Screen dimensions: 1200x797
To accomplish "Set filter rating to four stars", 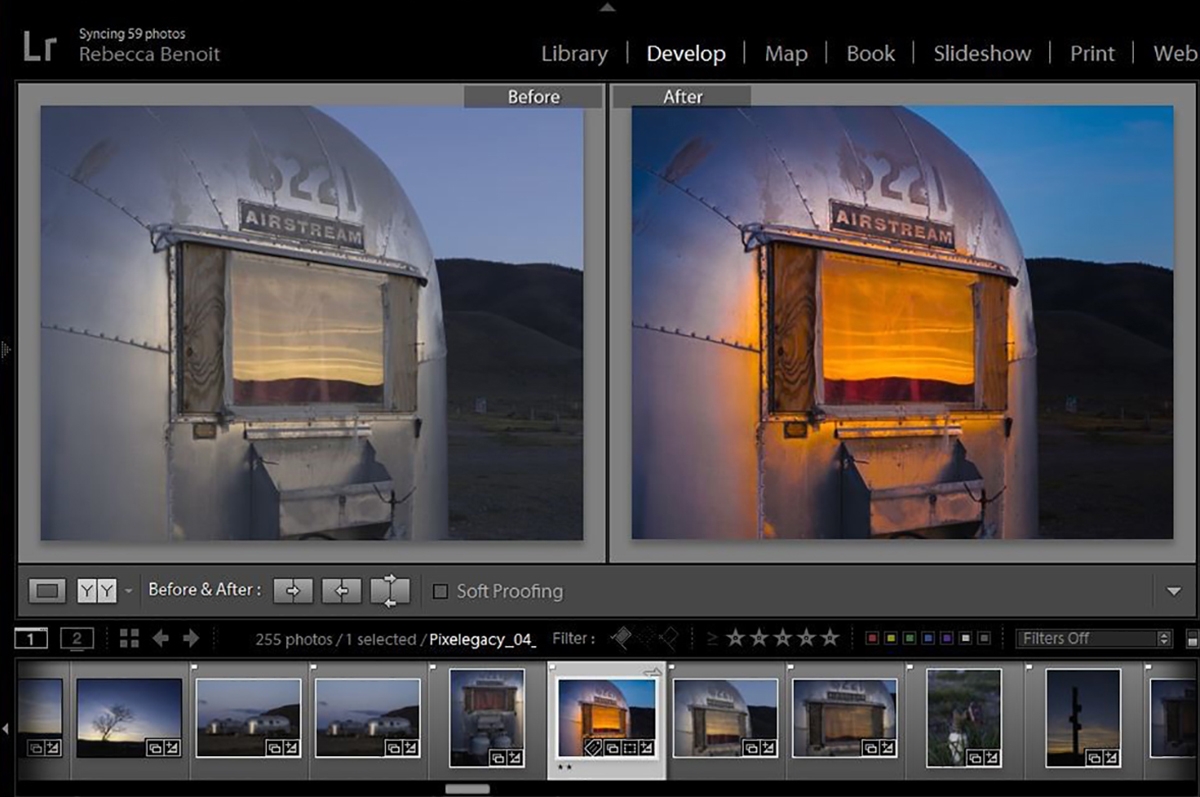I will (x=806, y=638).
